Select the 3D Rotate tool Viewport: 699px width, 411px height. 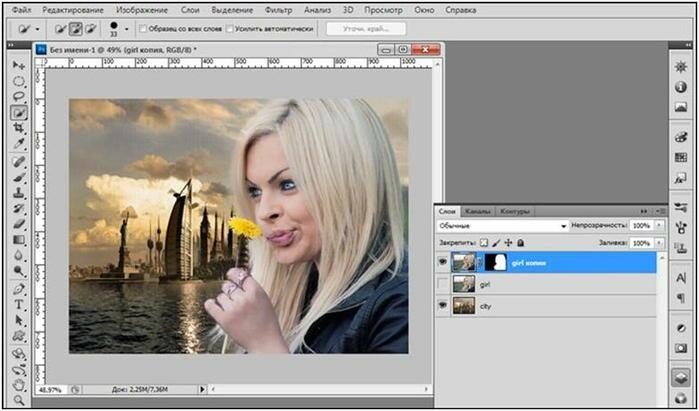[19, 353]
